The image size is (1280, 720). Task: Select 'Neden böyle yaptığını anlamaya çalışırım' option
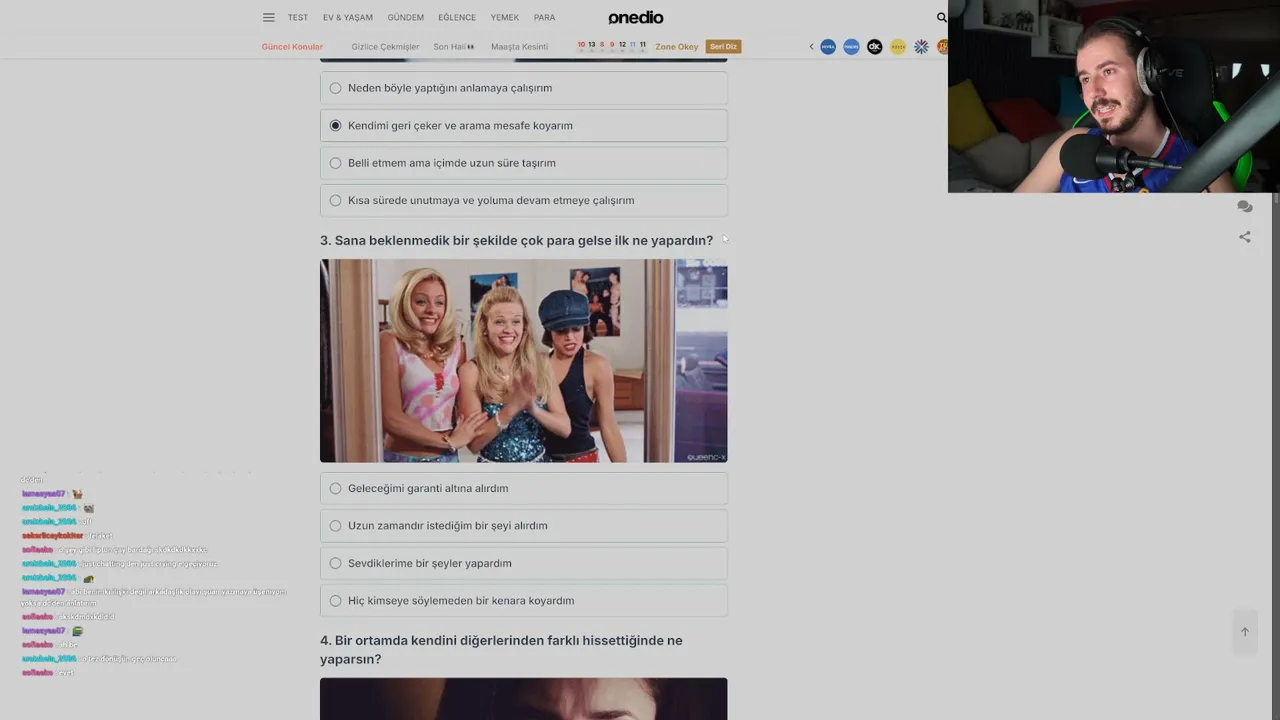point(524,88)
